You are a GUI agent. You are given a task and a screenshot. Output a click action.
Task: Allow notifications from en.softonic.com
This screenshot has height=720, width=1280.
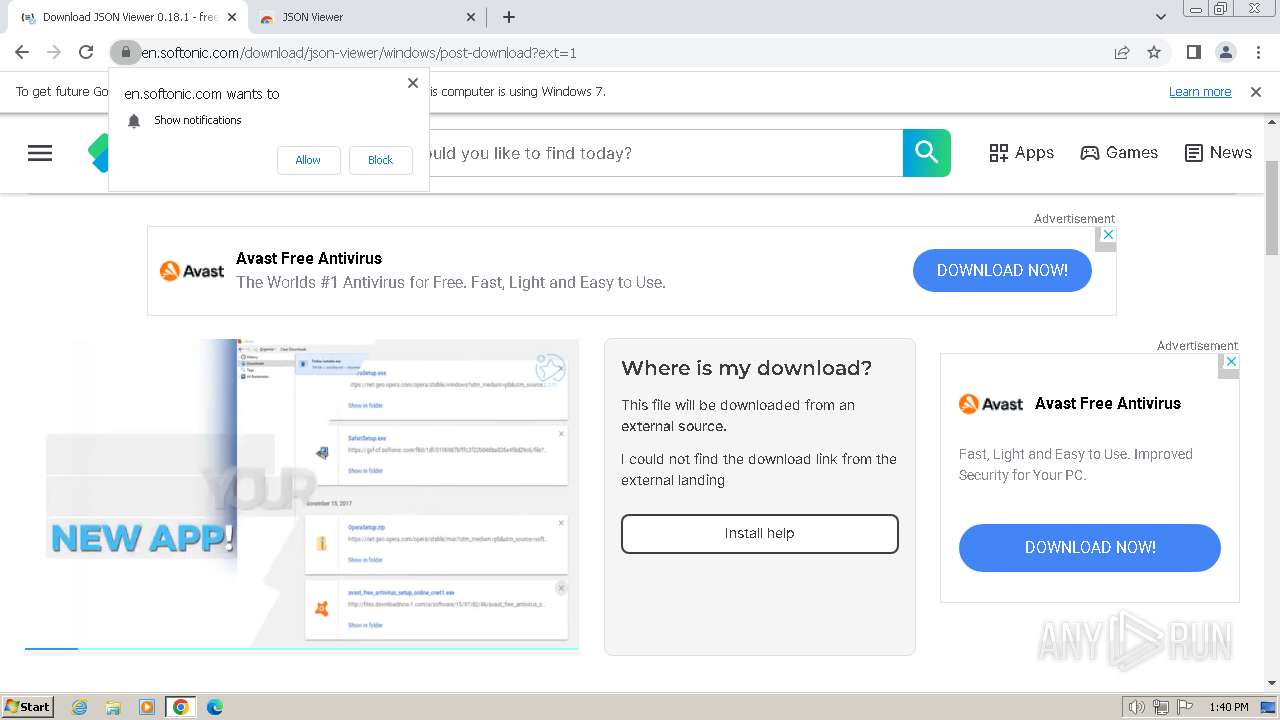coord(308,160)
